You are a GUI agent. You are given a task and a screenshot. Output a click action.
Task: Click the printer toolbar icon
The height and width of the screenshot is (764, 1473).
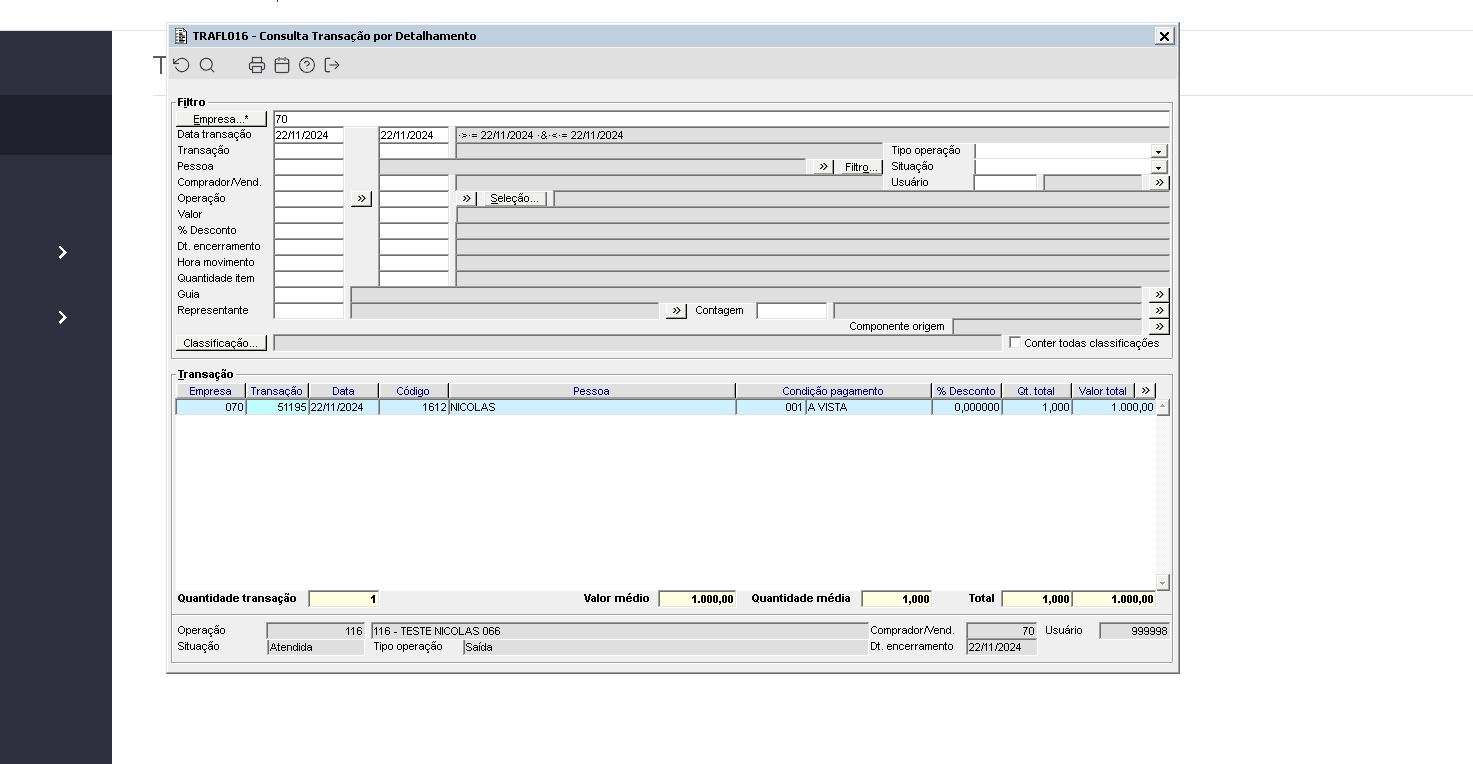click(257, 65)
